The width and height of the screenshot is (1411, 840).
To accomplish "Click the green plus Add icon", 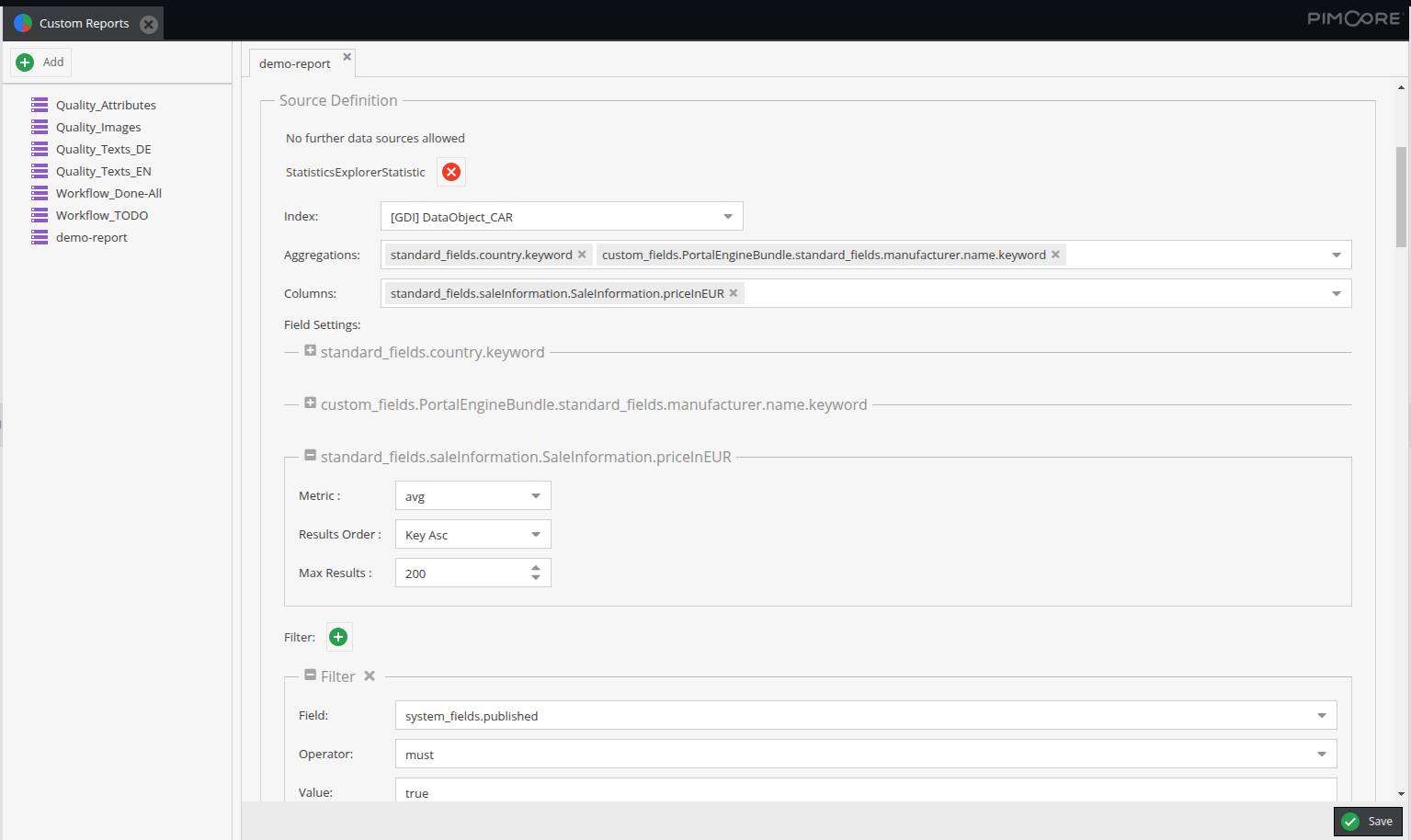I will click(x=25, y=62).
